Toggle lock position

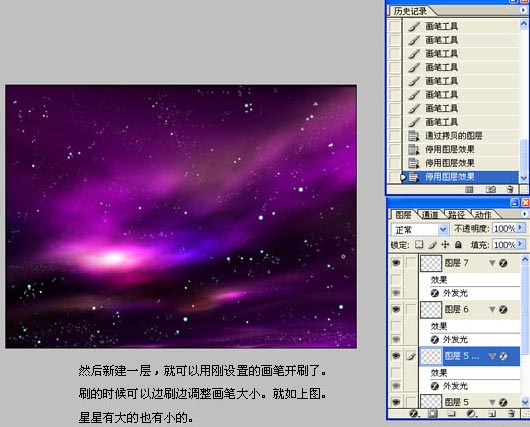(x=445, y=244)
